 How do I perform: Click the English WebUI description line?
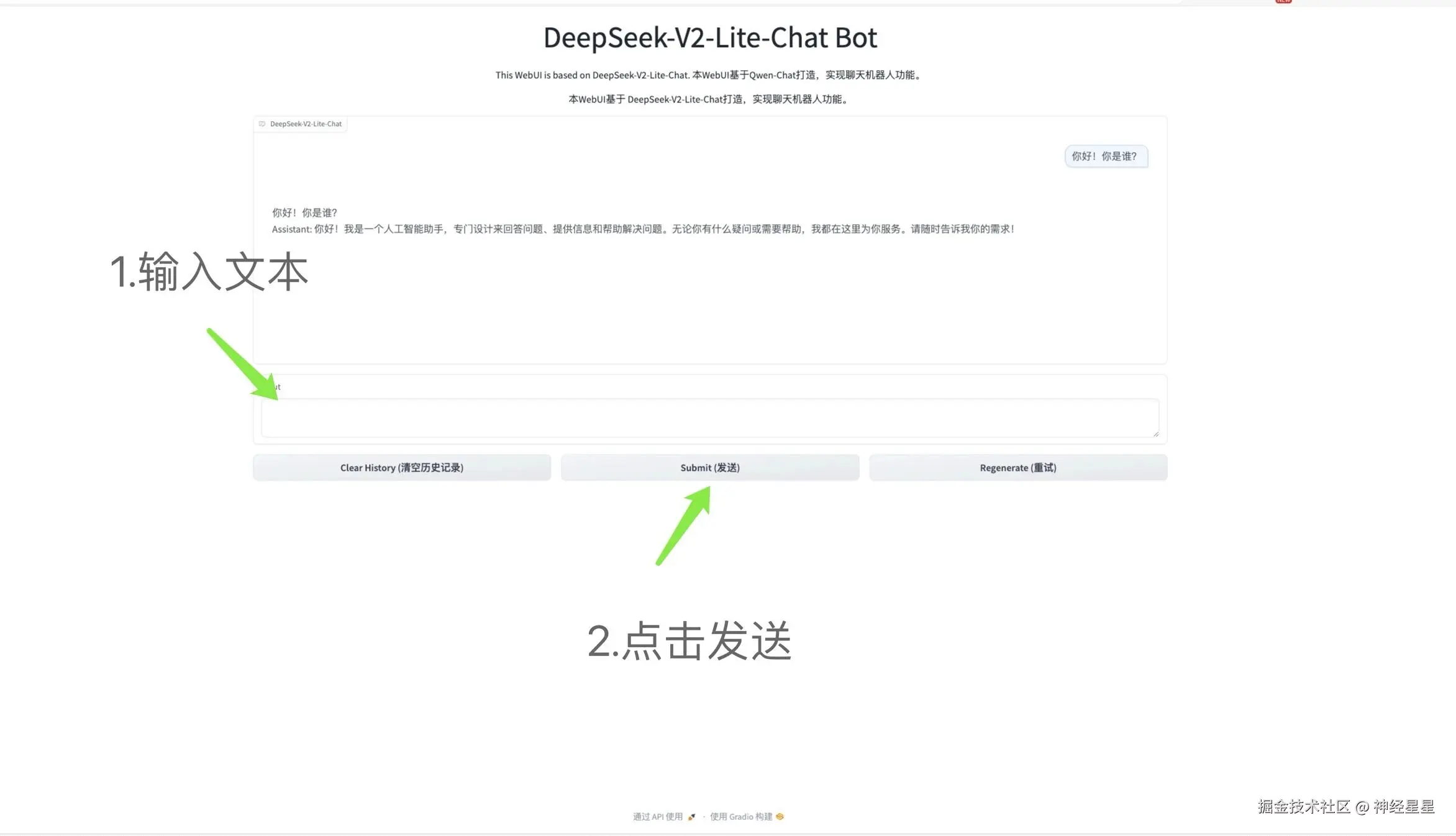click(x=709, y=75)
